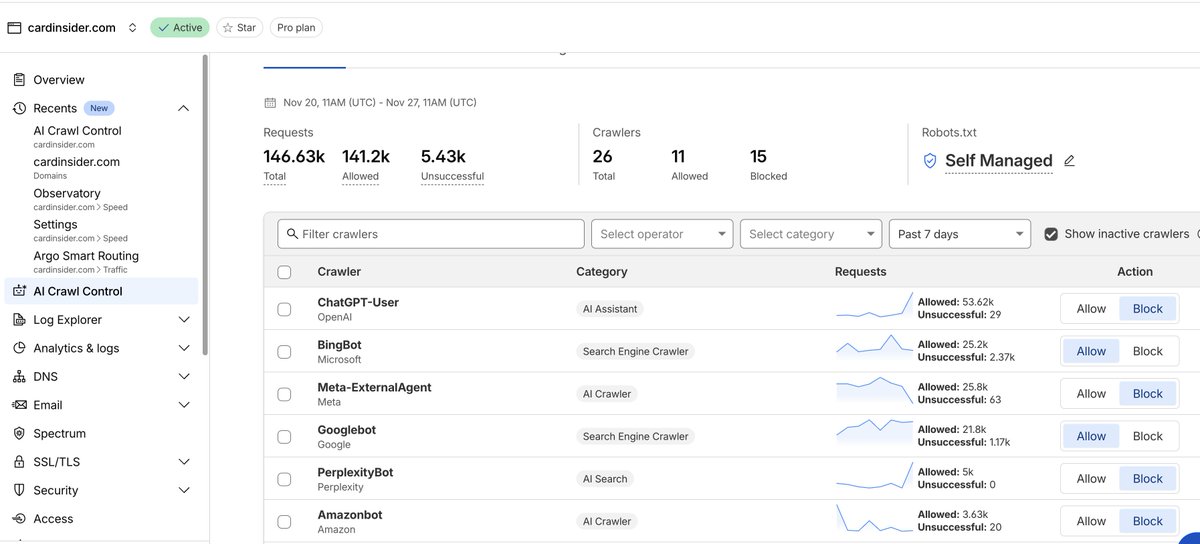Click the Security shield icon
The height and width of the screenshot is (544, 1200).
pos(19,490)
